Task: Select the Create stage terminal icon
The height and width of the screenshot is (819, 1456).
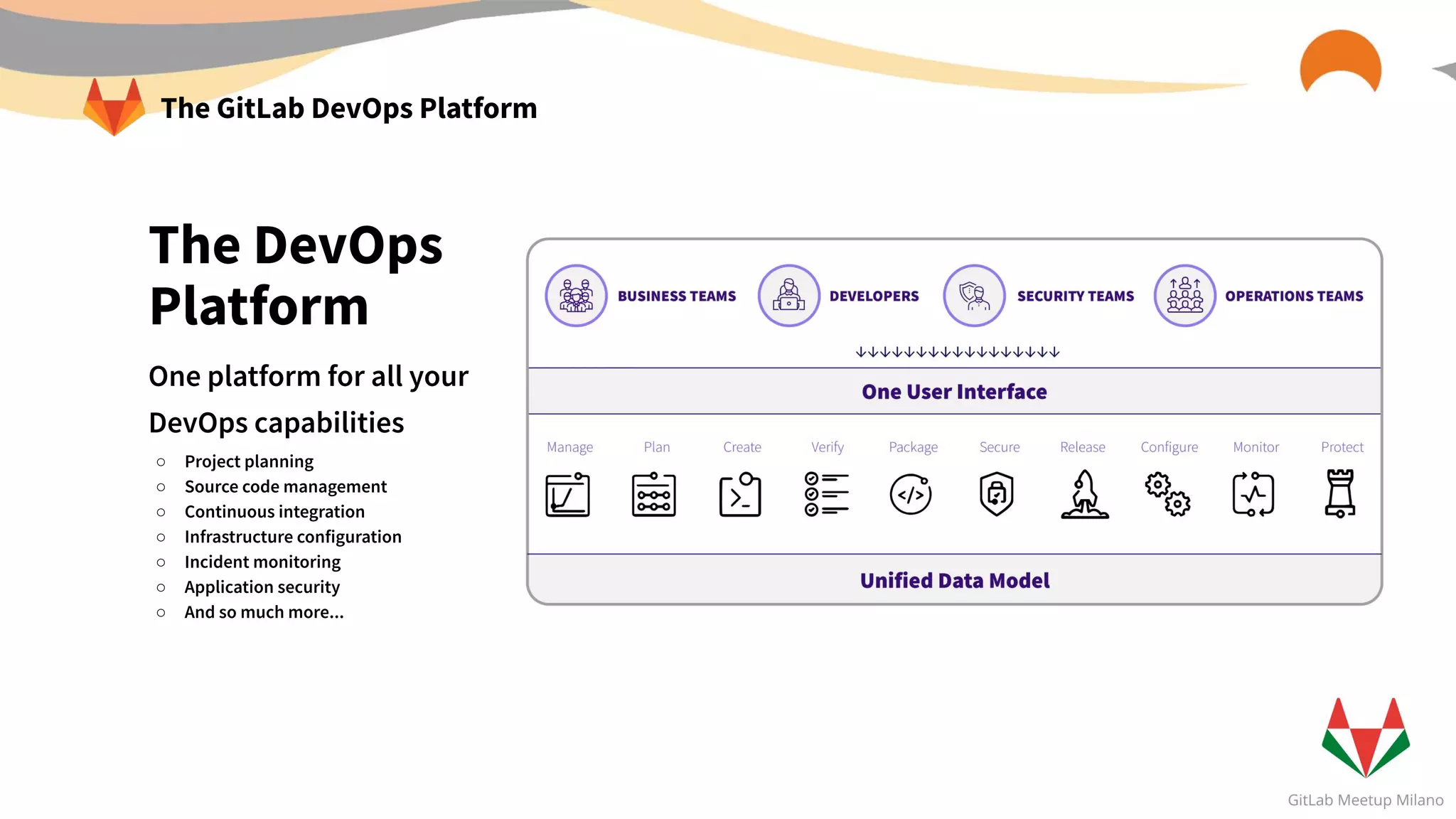Action: pyautogui.click(x=740, y=494)
